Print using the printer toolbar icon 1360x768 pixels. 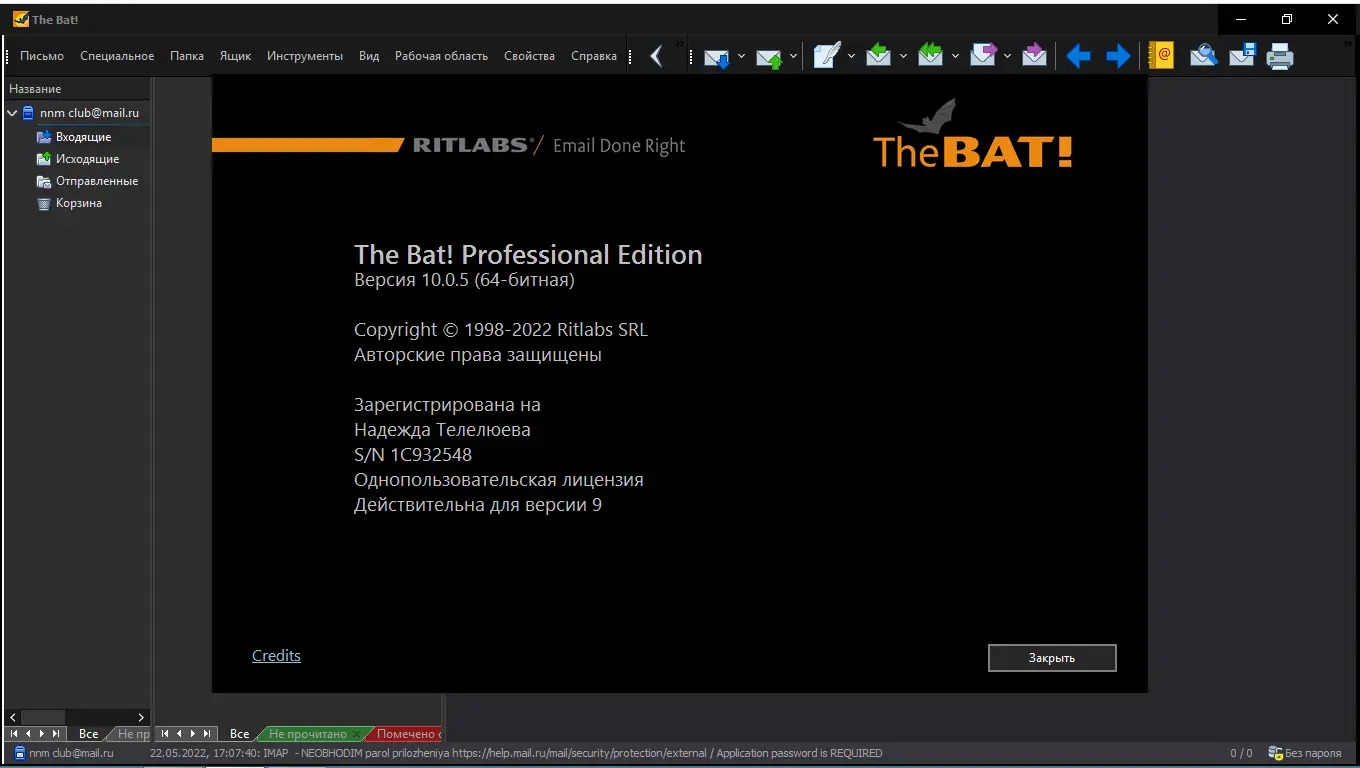1281,56
